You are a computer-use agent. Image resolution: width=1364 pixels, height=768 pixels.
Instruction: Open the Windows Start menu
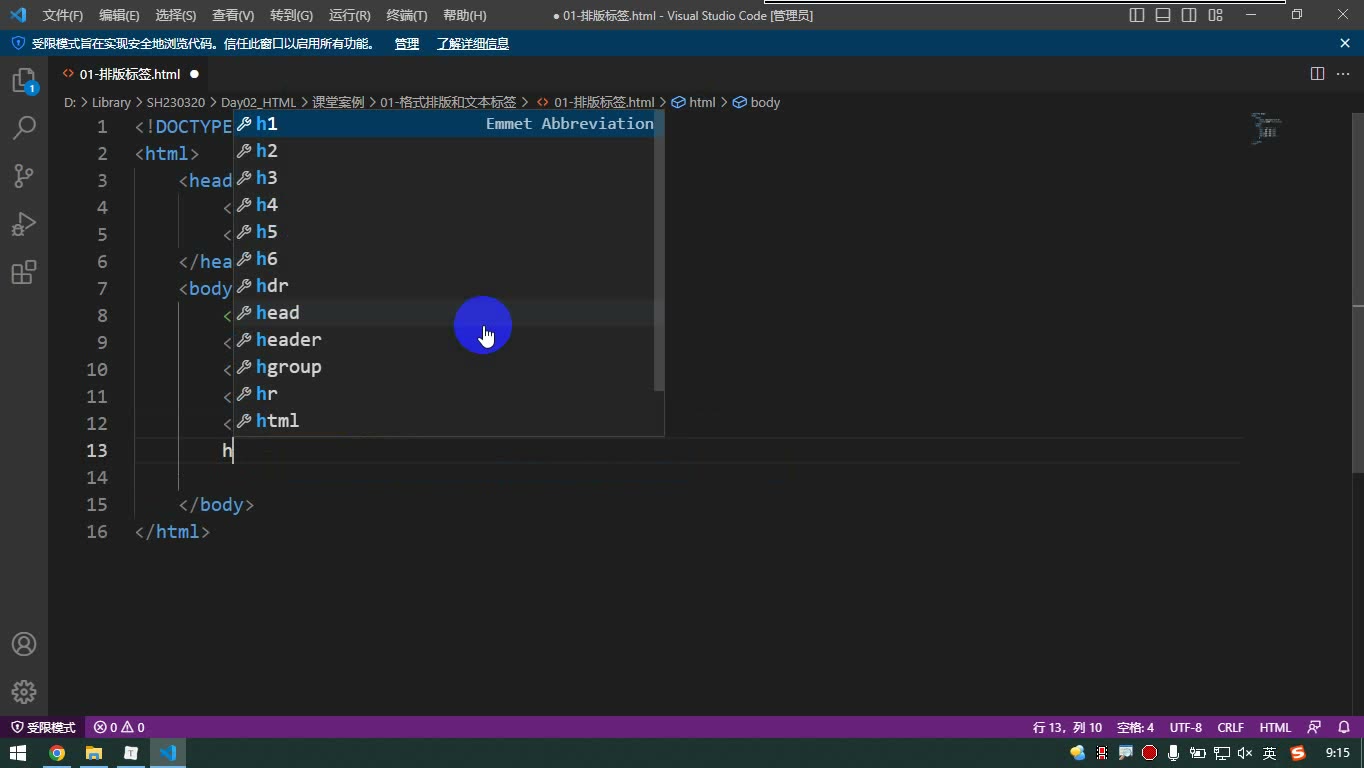click(x=18, y=753)
